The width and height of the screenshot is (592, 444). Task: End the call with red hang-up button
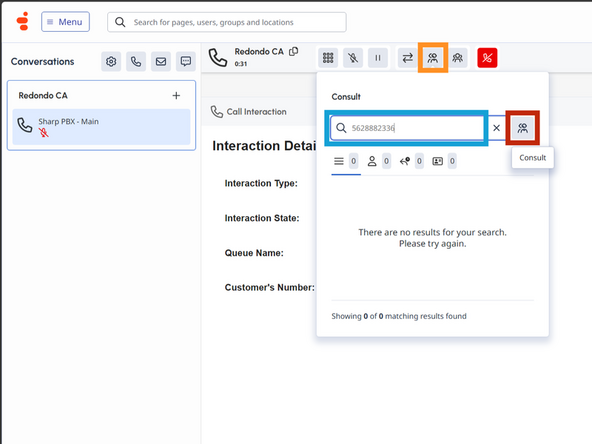pos(487,58)
